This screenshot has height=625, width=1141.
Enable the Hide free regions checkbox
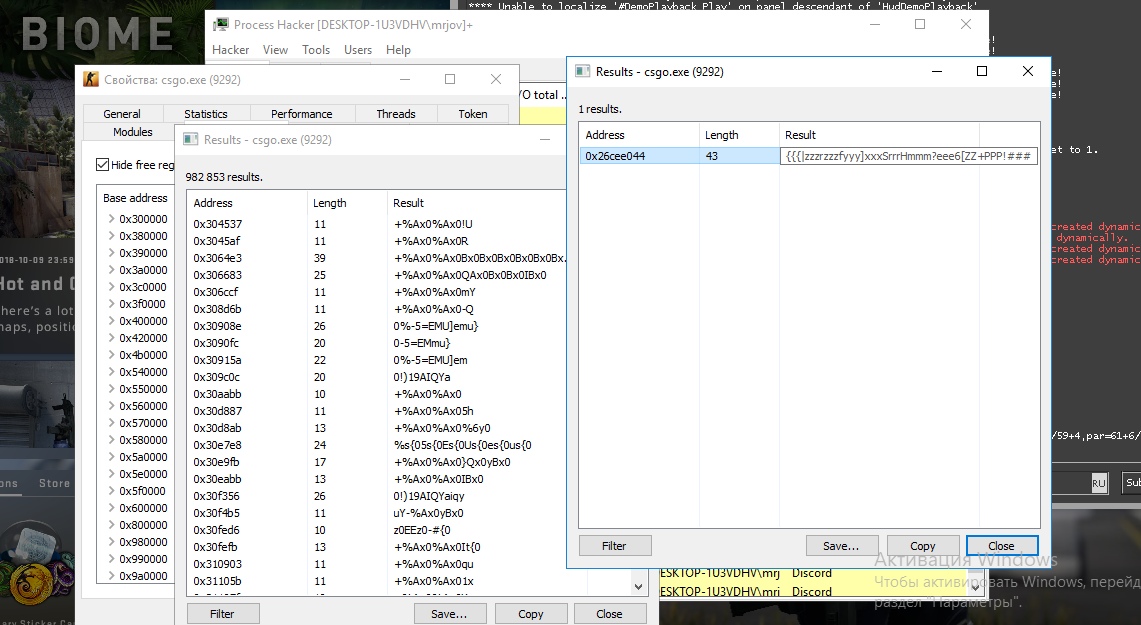[103, 165]
